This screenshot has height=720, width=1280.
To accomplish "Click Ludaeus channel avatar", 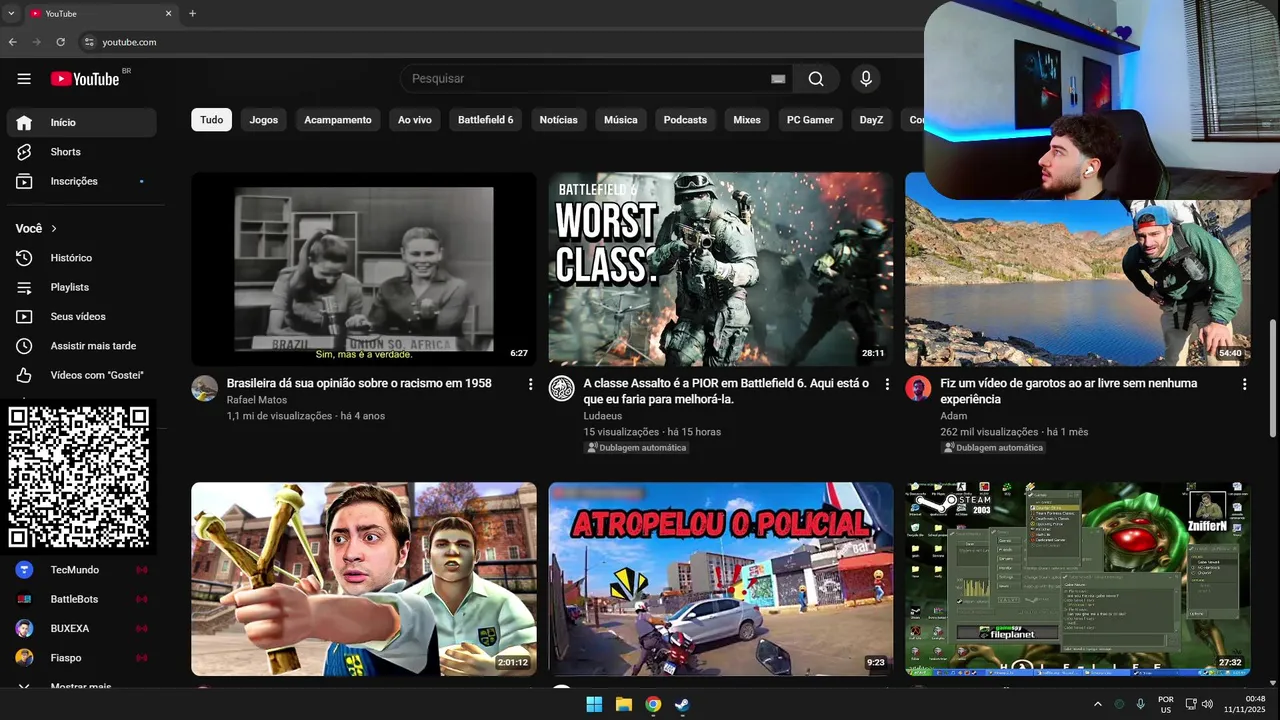I will [562, 389].
